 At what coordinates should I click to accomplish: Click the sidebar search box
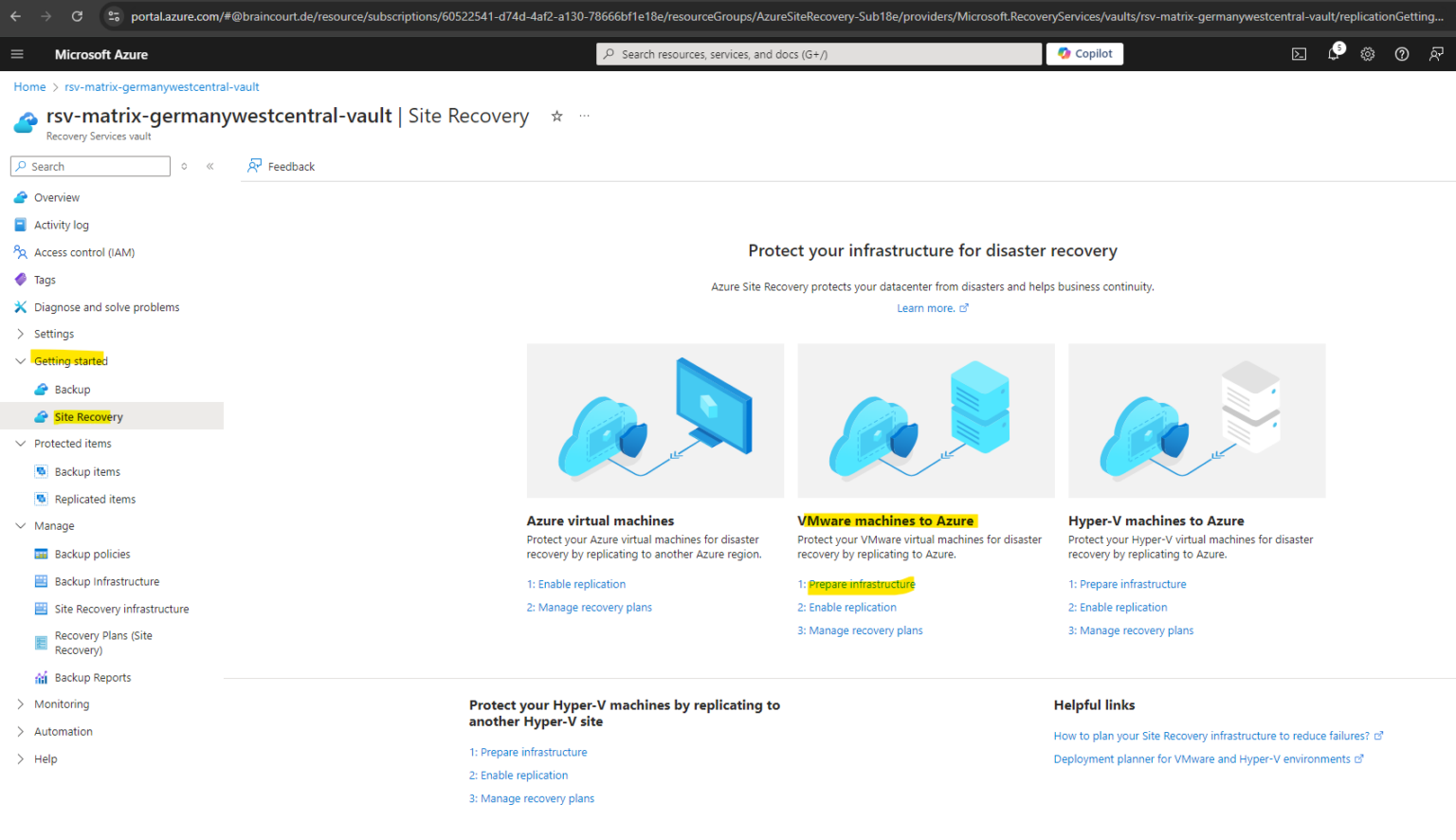pos(90,166)
